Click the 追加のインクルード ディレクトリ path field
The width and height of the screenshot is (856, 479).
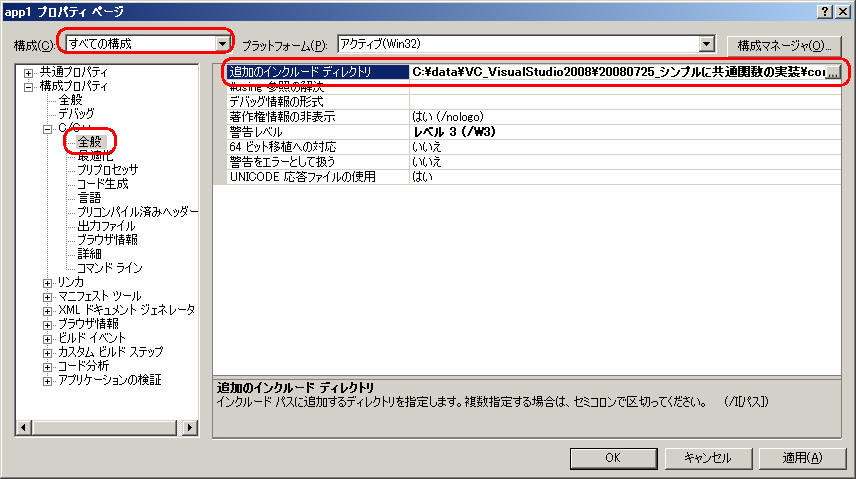coord(615,73)
